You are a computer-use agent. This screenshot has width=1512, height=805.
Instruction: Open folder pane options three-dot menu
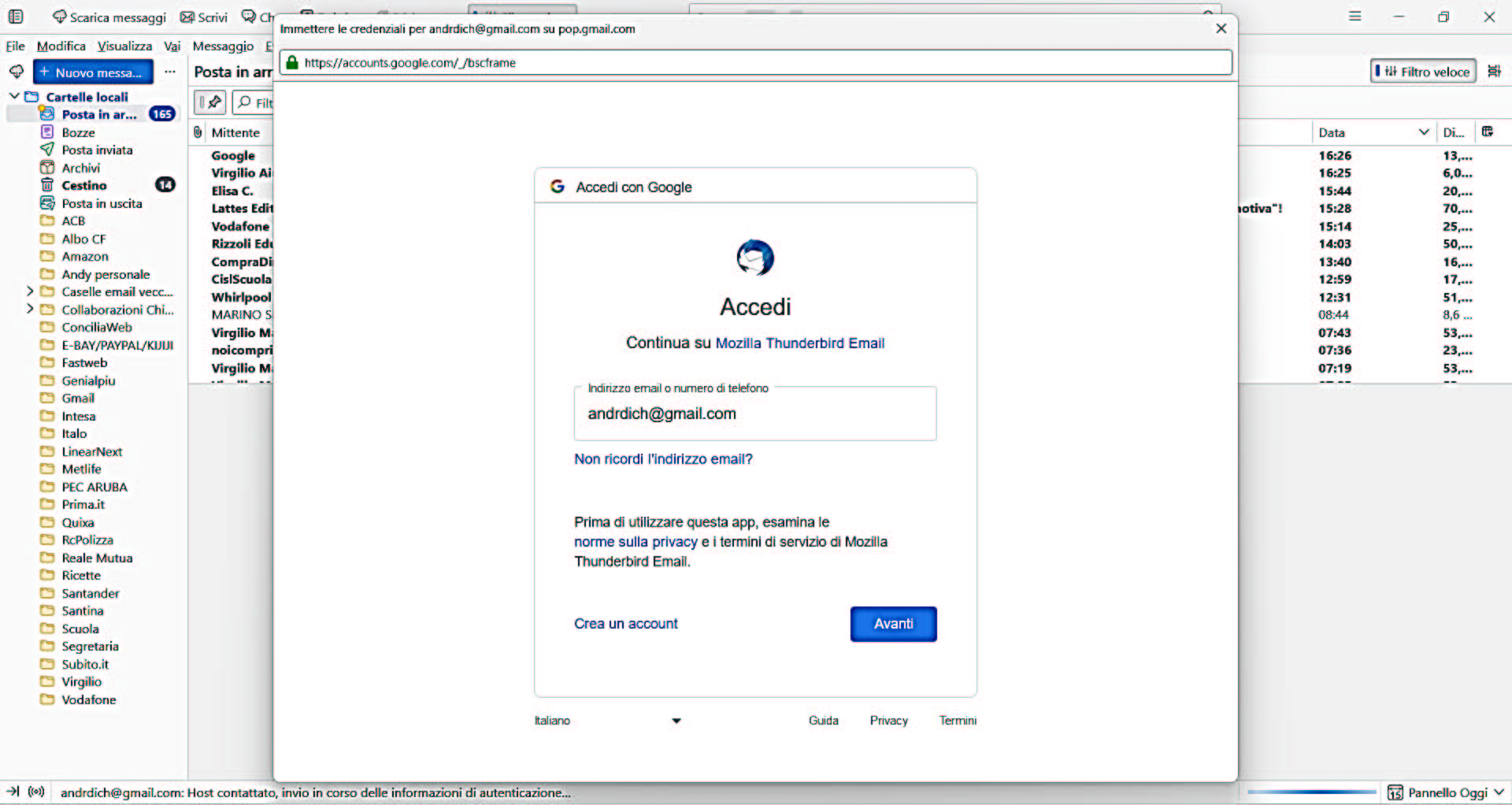click(x=170, y=72)
